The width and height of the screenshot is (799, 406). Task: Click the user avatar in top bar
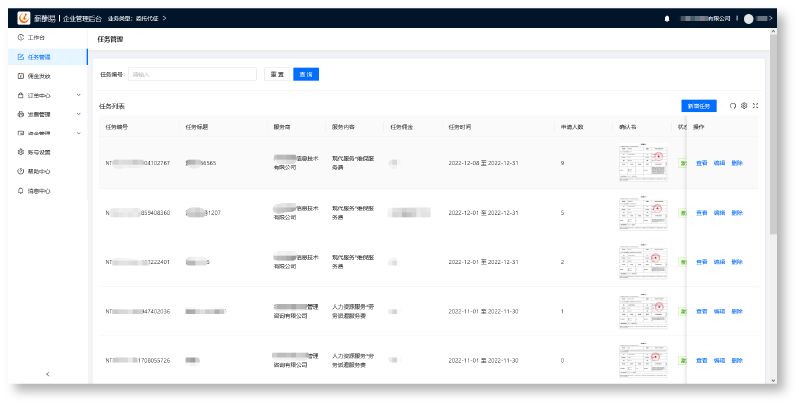748,18
